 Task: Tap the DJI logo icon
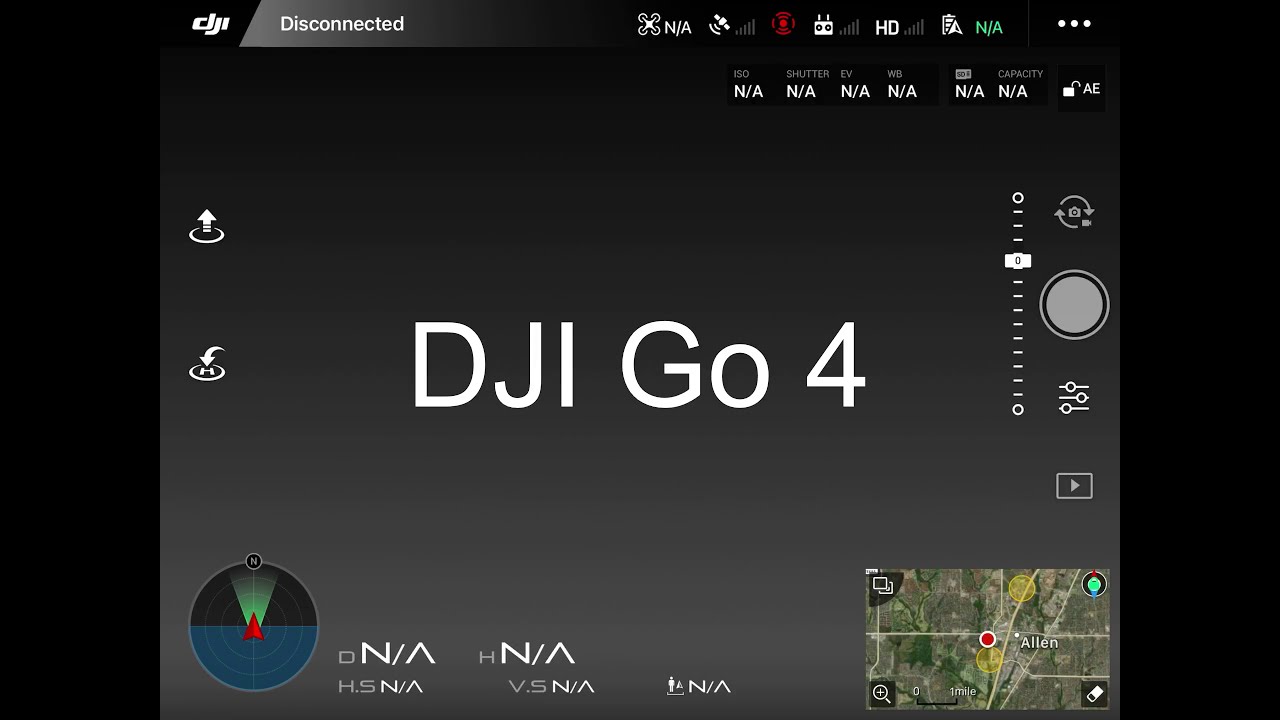pyautogui.click(x=210, y=24)
